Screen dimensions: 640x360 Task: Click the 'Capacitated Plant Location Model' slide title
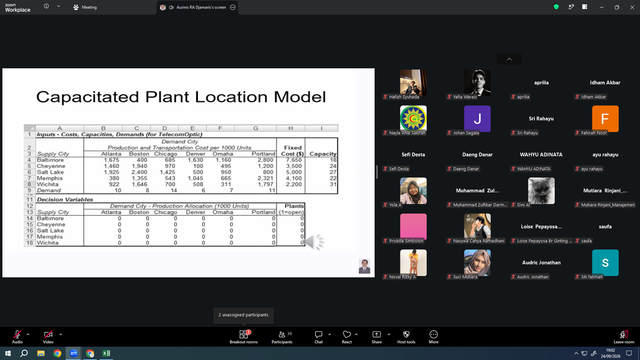coord(181,97)
